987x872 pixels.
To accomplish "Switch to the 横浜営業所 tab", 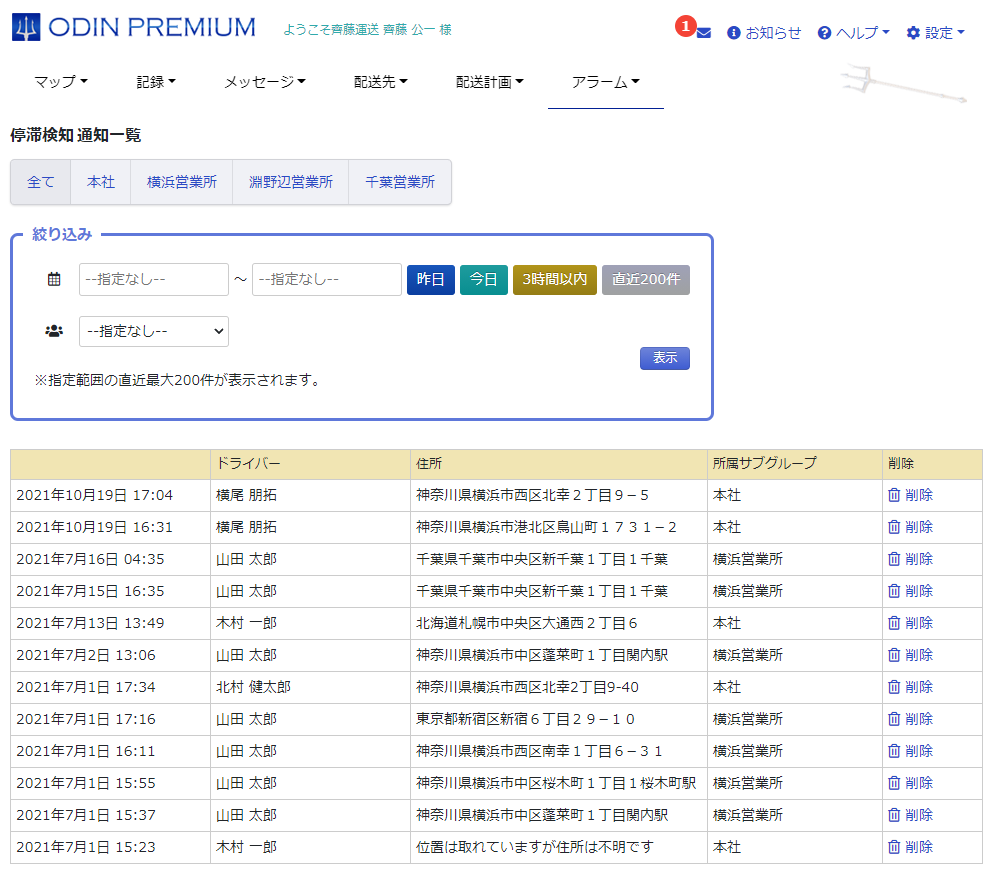I will coord(181,182).
